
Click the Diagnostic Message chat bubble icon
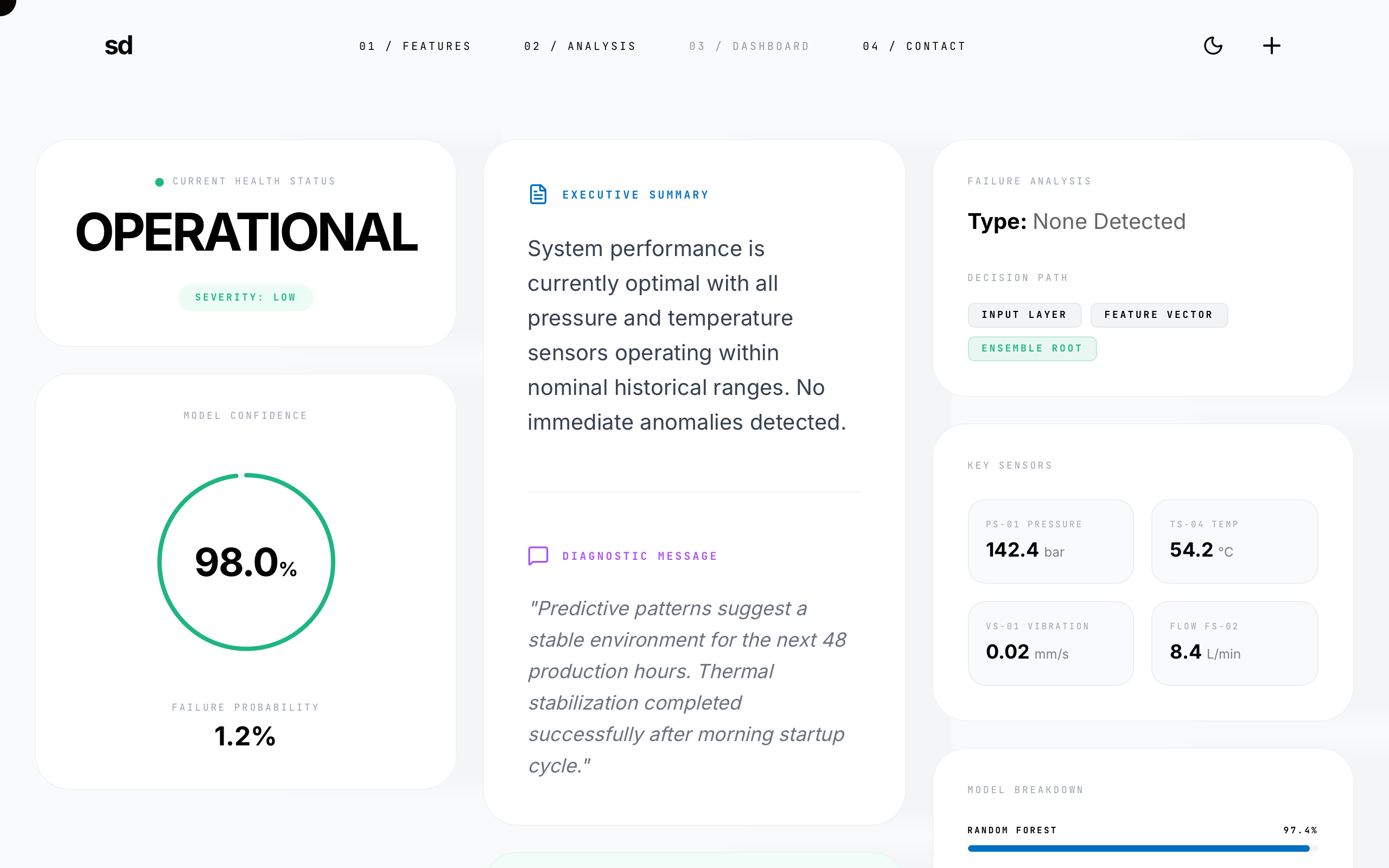538,556
